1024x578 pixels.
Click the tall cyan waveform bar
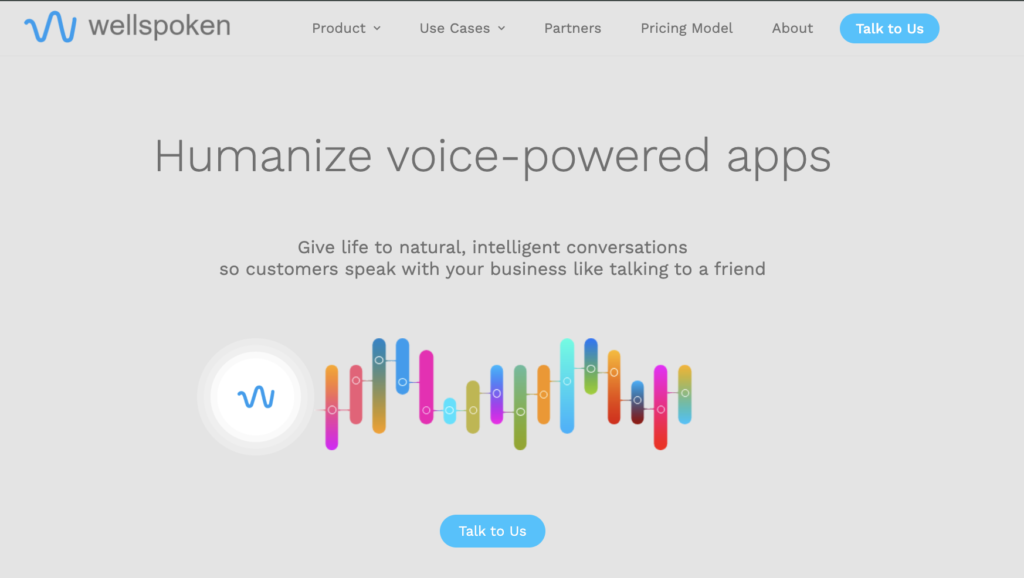[x=567, y=386]
